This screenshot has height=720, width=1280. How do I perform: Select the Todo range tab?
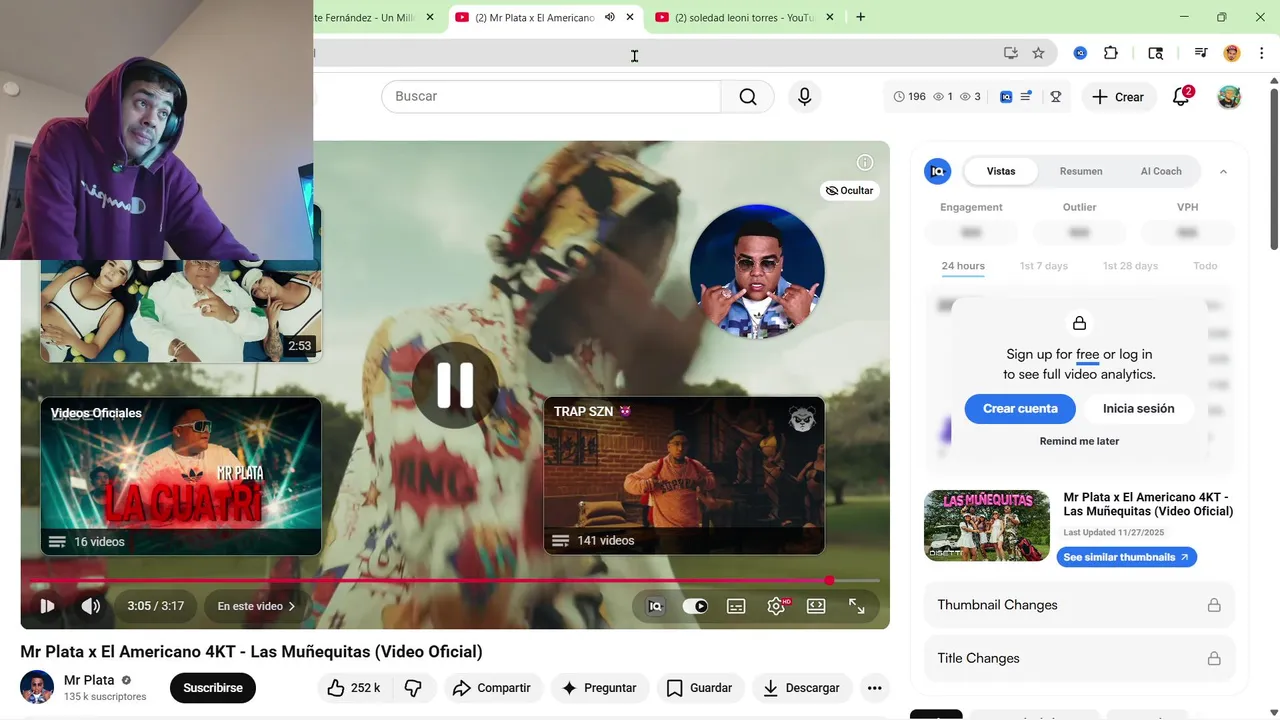[x=1205, y=266]
